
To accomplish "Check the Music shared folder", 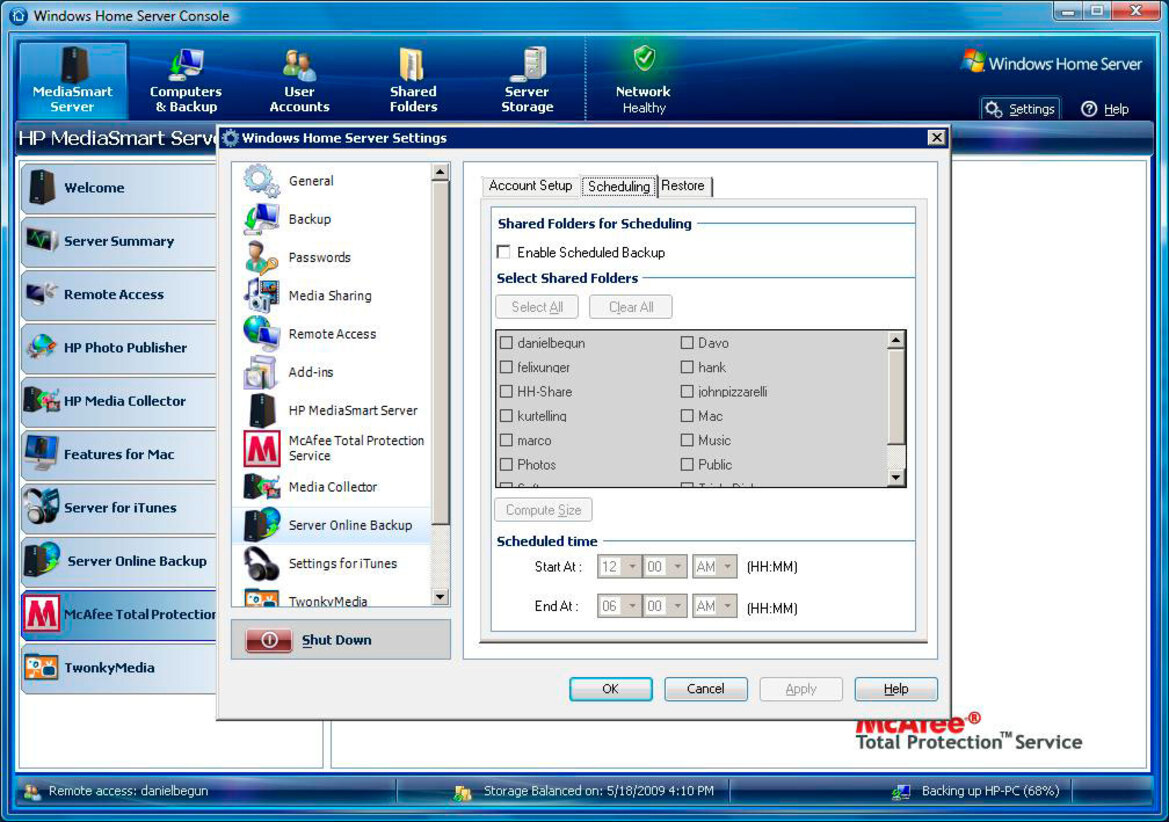I will click(x=687, y=440).
